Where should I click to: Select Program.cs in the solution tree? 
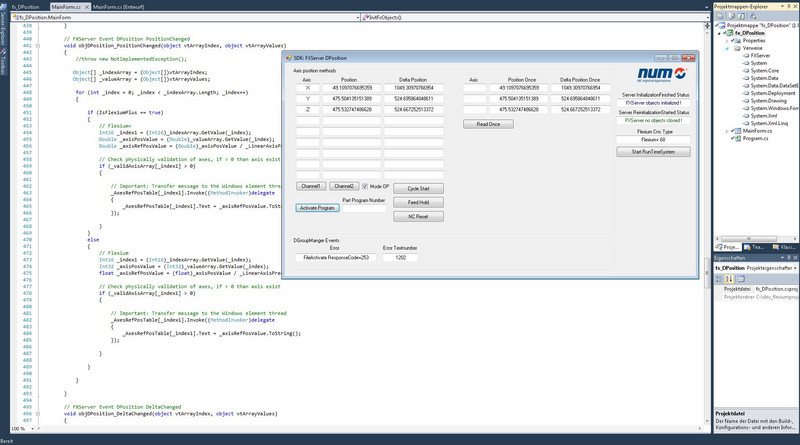coord(756,140)
